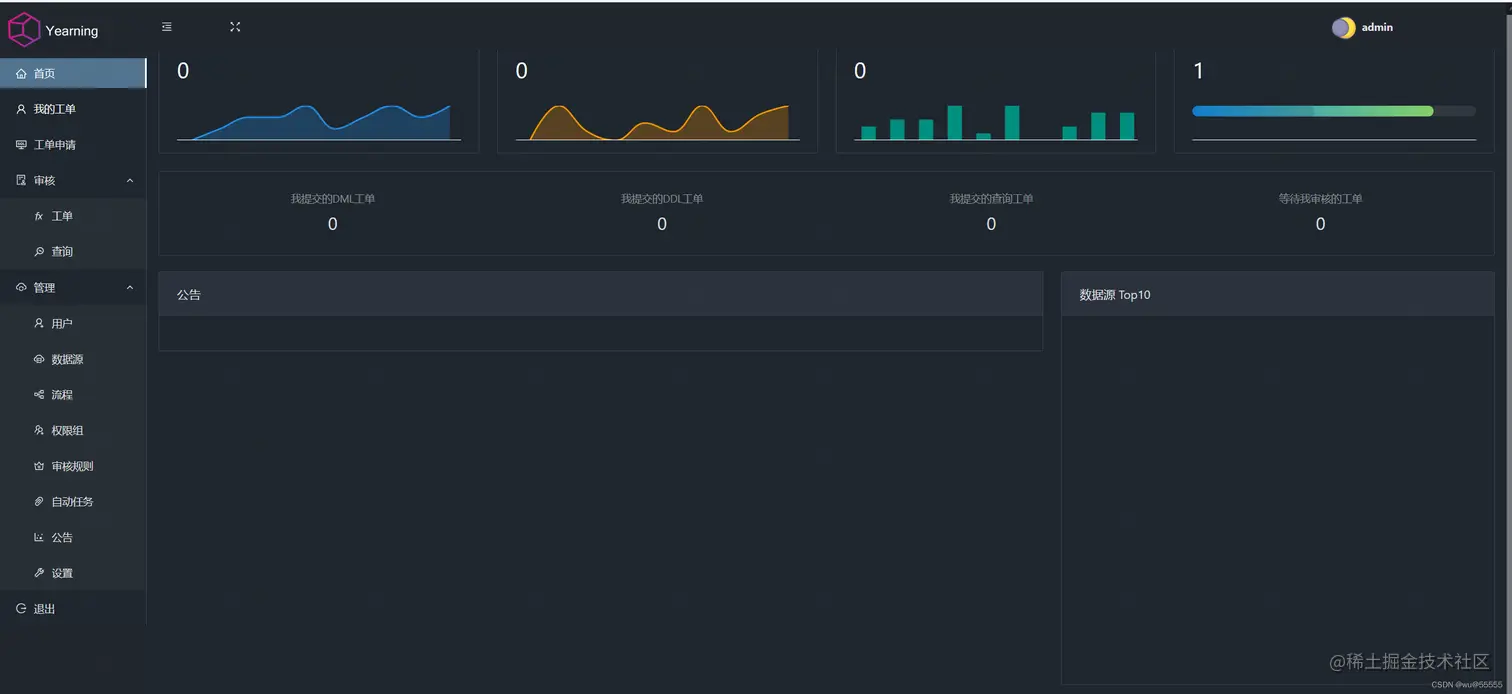This screenshot has width=1512, height=694.
Task: Click the logout icon beside 退出
Action: point(21,608)
